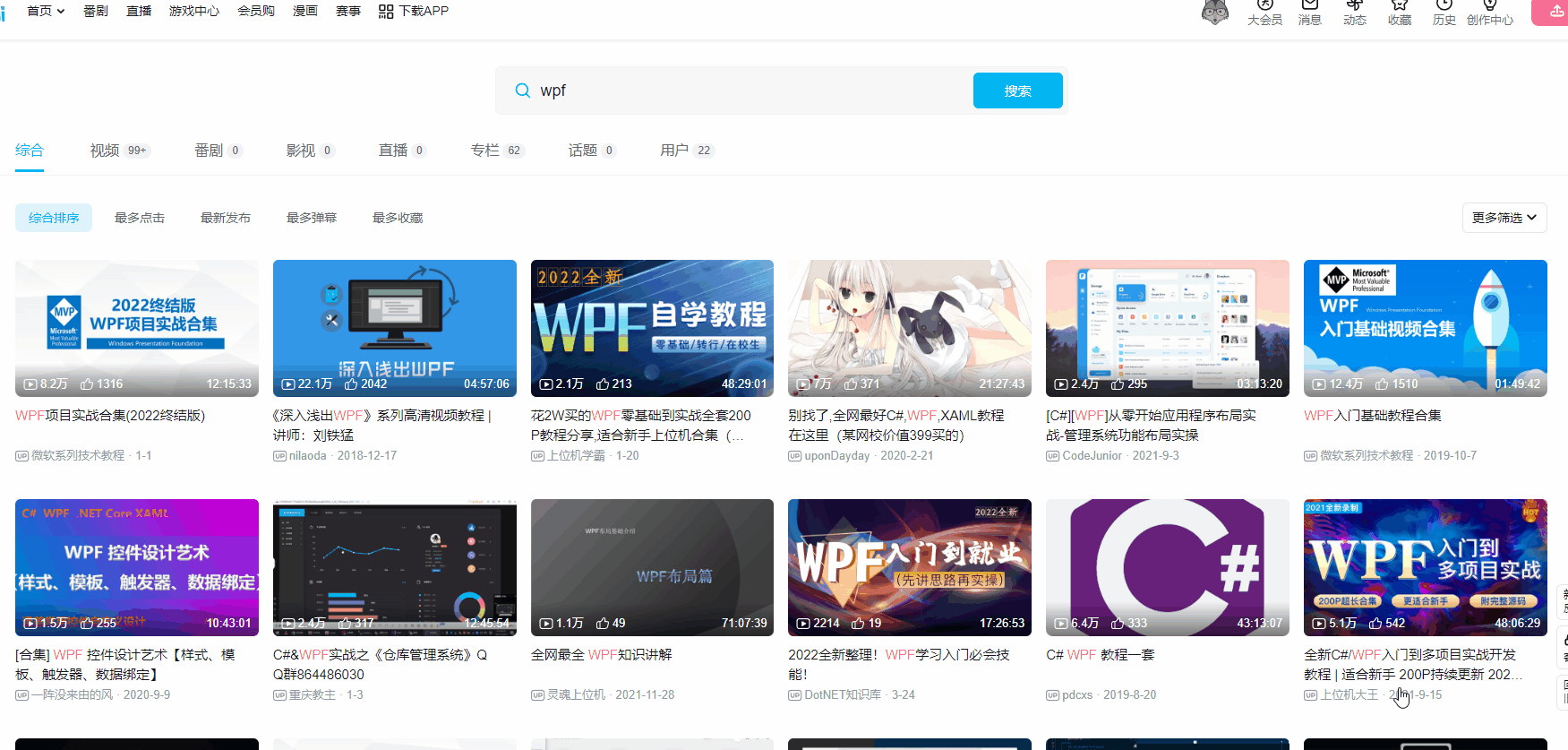Open video titled WPF项目实战合集(2022终结版)

(x=110, y=416)
